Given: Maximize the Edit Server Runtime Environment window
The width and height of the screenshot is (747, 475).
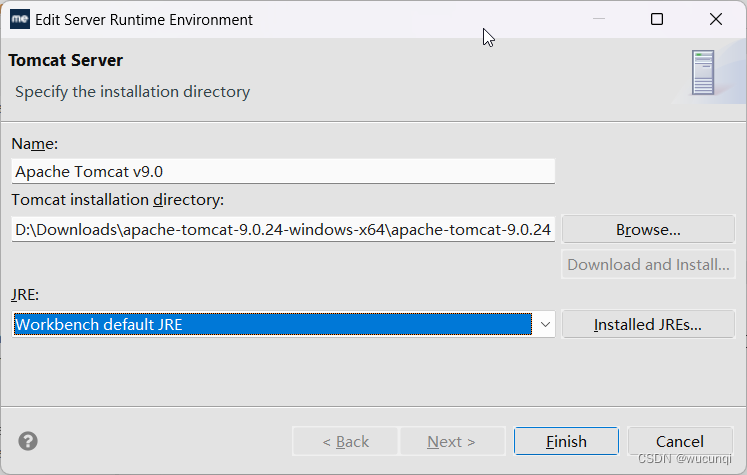Looking at the screenshot, I should tap(657, 19).
